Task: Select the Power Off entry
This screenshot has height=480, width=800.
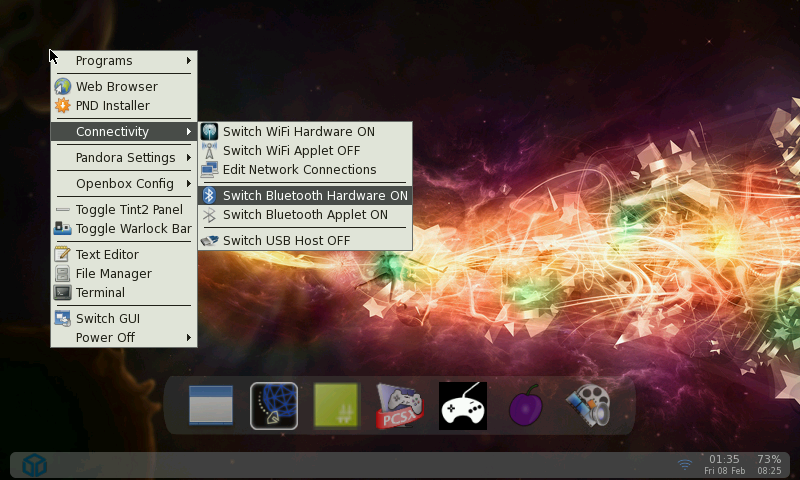Action: (x=124, y=338)
